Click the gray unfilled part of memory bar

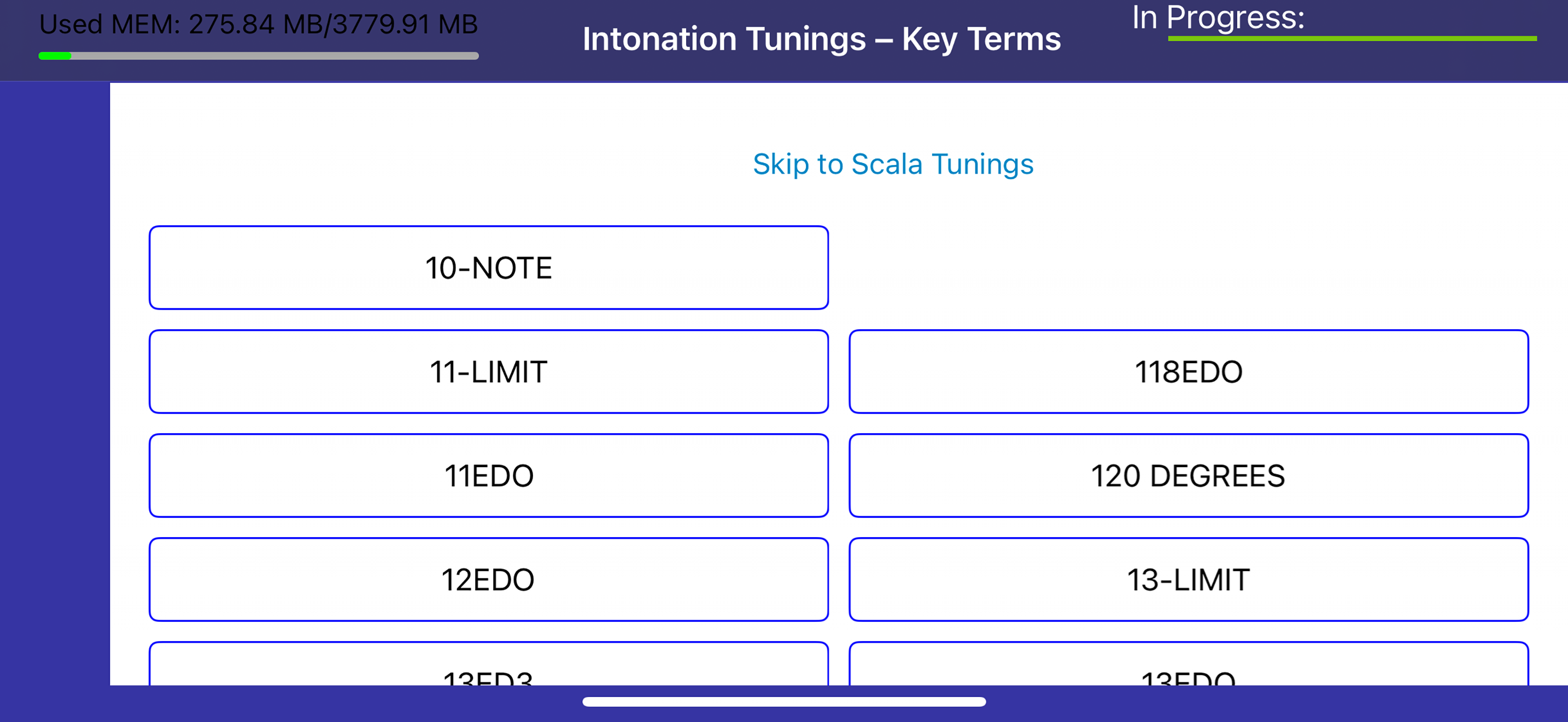275,56
